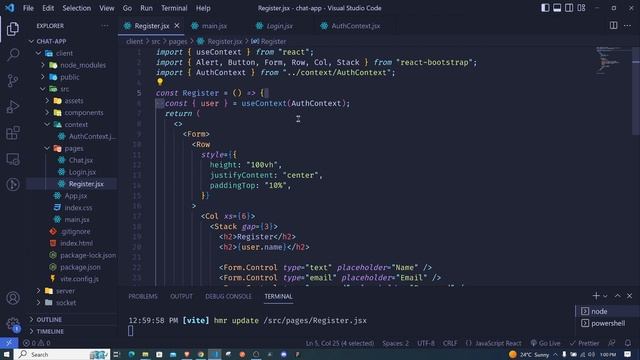Close the terminal panel

coord(629,296)
